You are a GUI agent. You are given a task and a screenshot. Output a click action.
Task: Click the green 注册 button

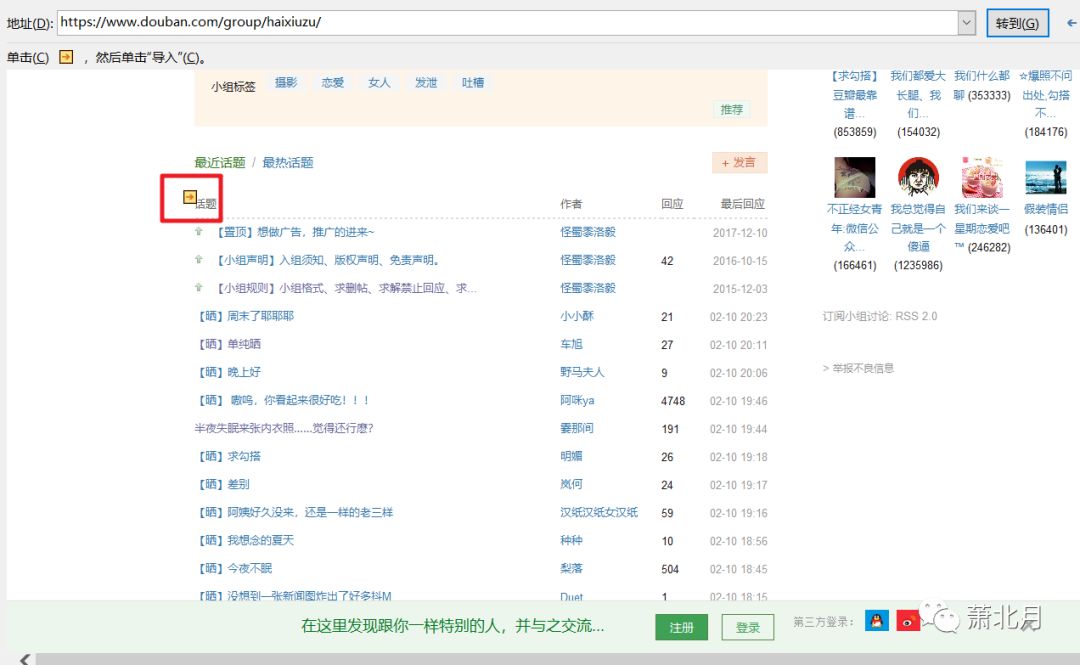pyautogui.click(x=681, y=627)
